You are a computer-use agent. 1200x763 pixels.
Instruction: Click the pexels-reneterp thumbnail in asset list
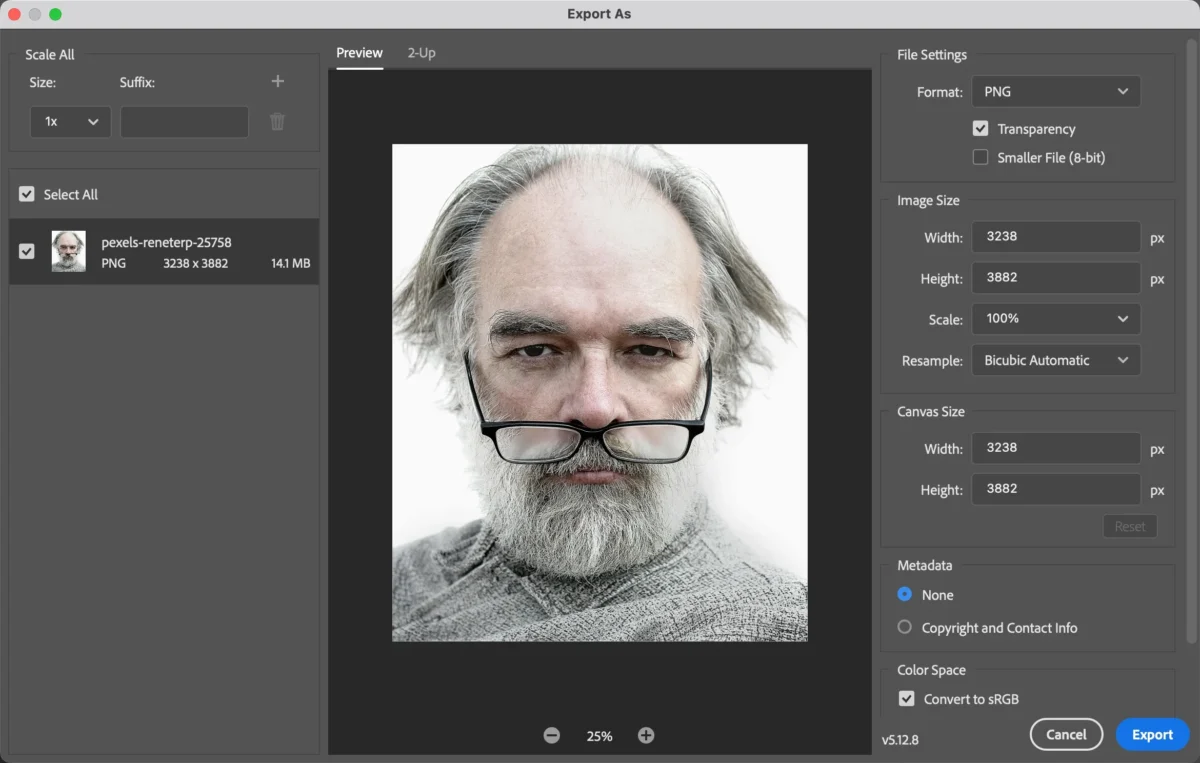click(69, 252)
